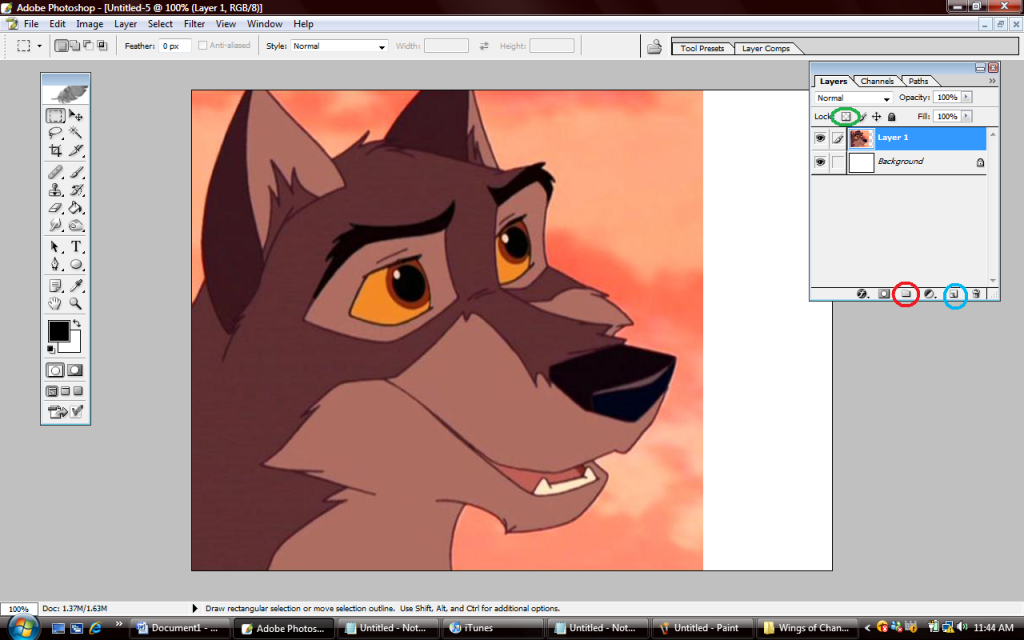Select the Crop tool
1024x640 pixels.
click(x=55, y=151)
